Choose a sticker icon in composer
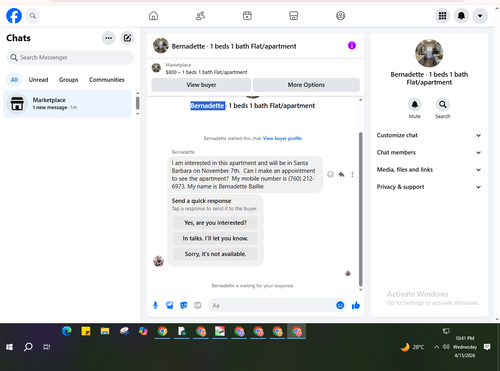The image size is (500, 371). click(184, 305)
